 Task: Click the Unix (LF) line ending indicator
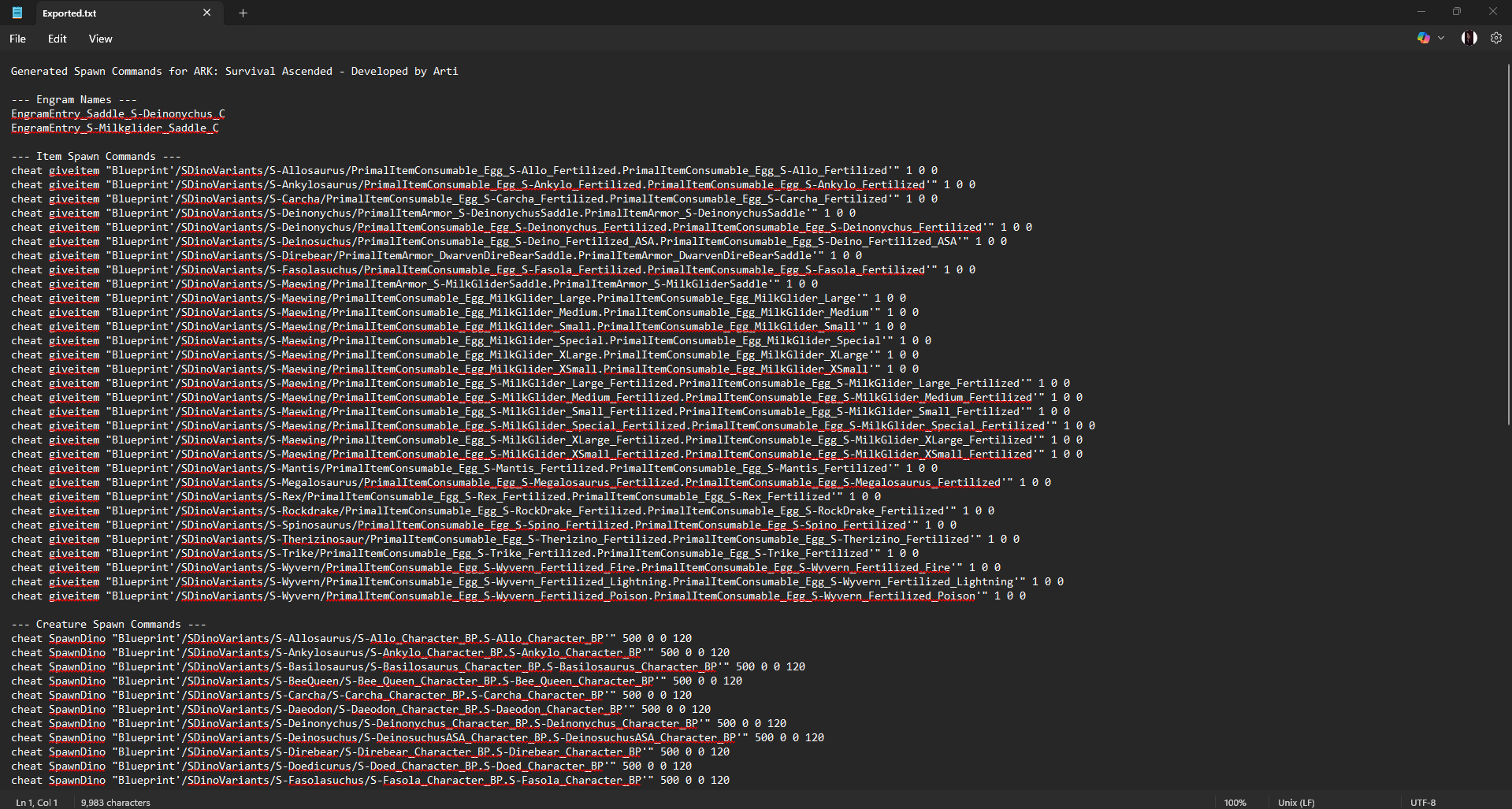1296,802
